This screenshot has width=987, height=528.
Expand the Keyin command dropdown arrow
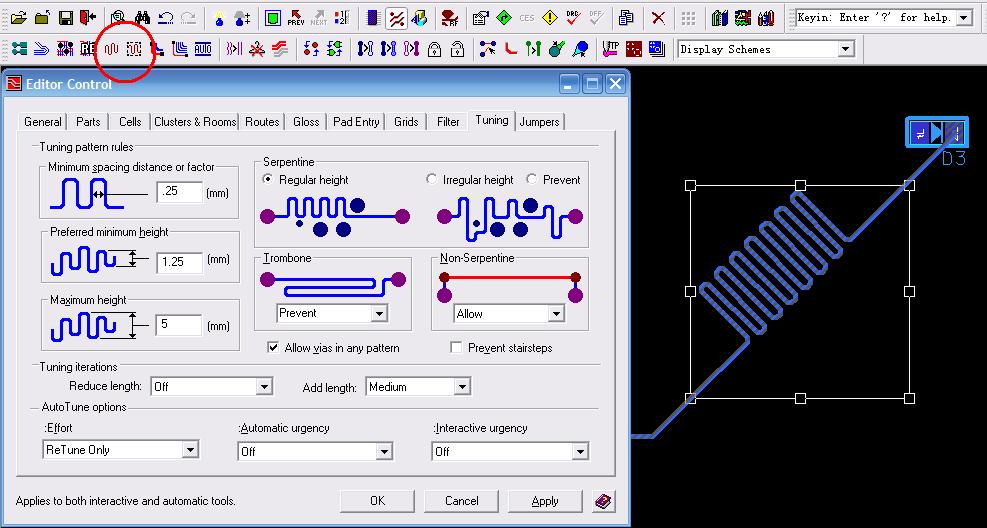[964, 18]
